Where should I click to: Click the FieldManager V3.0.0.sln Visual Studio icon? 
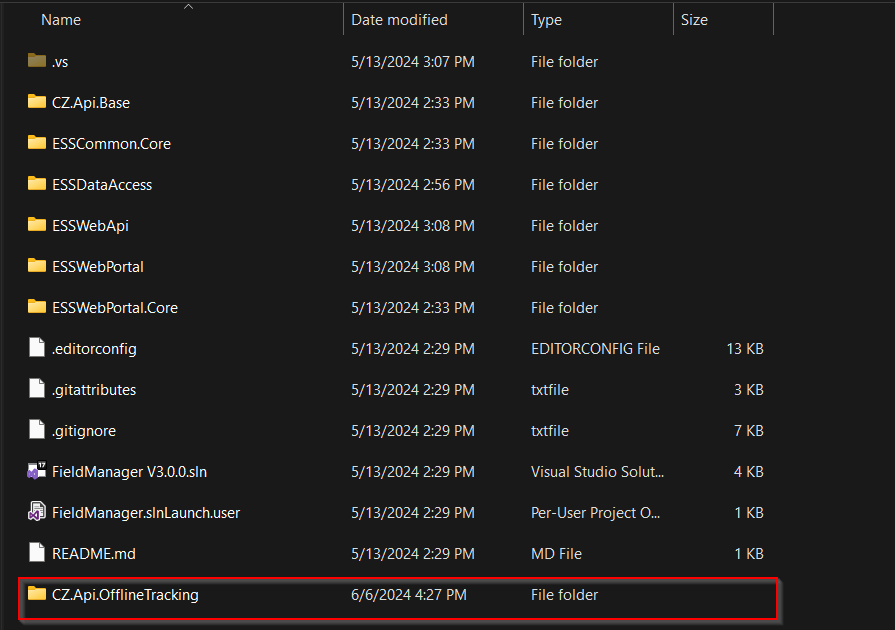pos(37,471)
